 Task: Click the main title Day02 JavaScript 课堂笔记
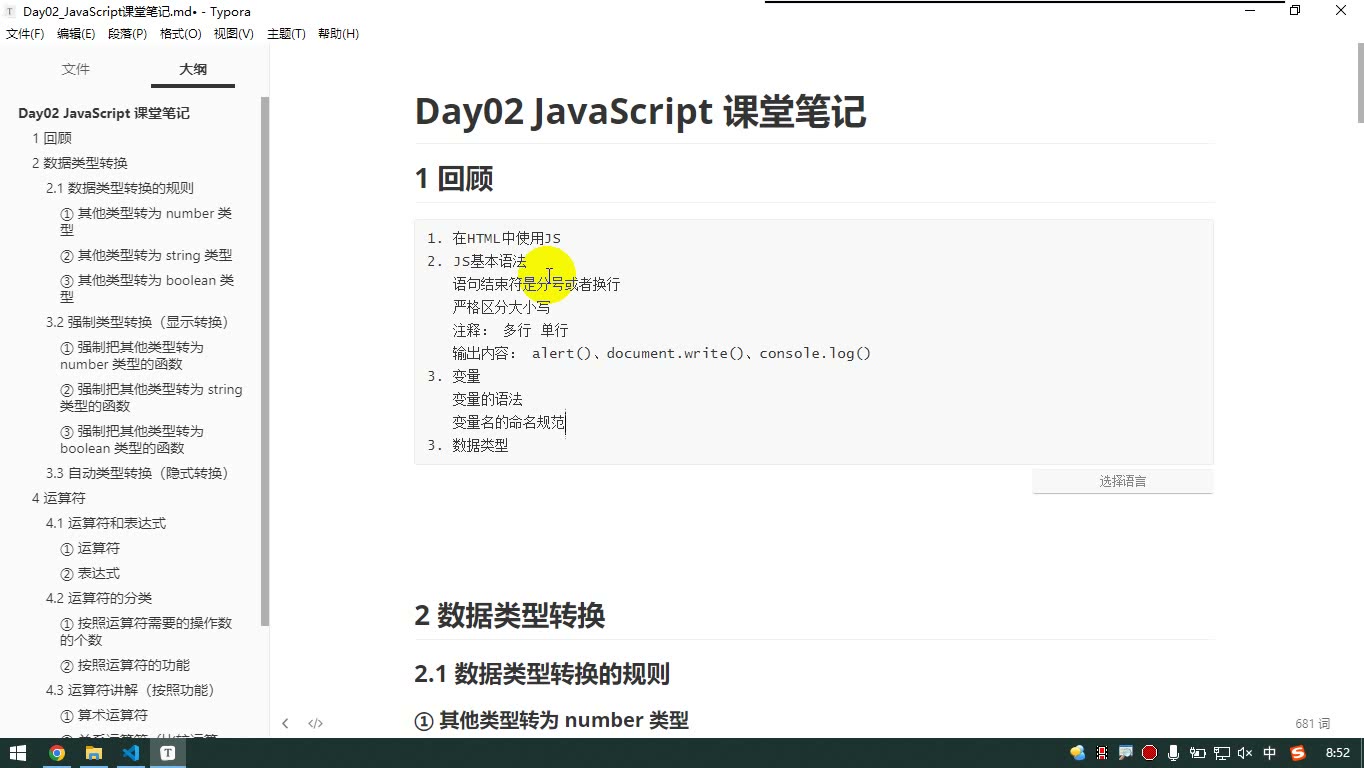[640, 111]
